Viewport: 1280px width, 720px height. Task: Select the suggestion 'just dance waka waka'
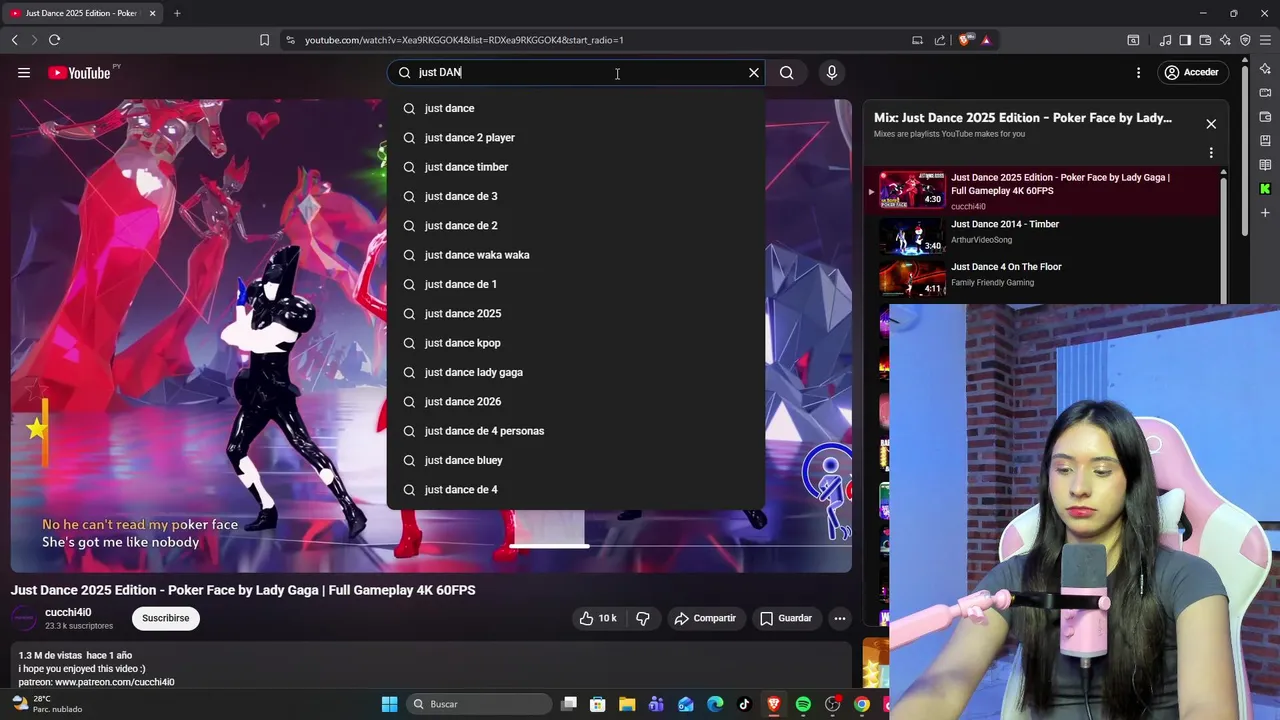coord(575,255)
